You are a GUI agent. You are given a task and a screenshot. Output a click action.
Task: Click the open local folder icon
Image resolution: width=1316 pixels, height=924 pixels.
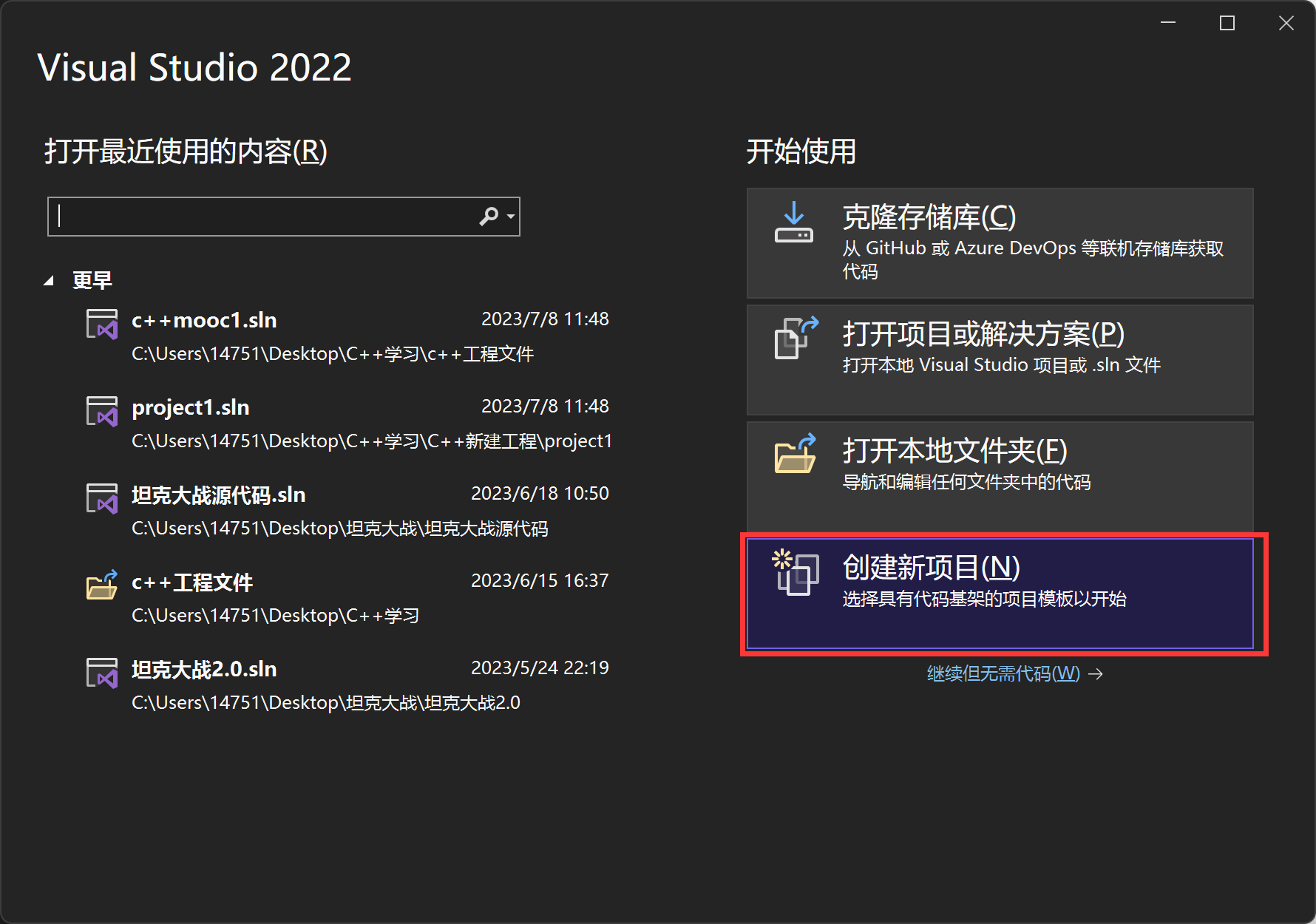tap(796, 453)
